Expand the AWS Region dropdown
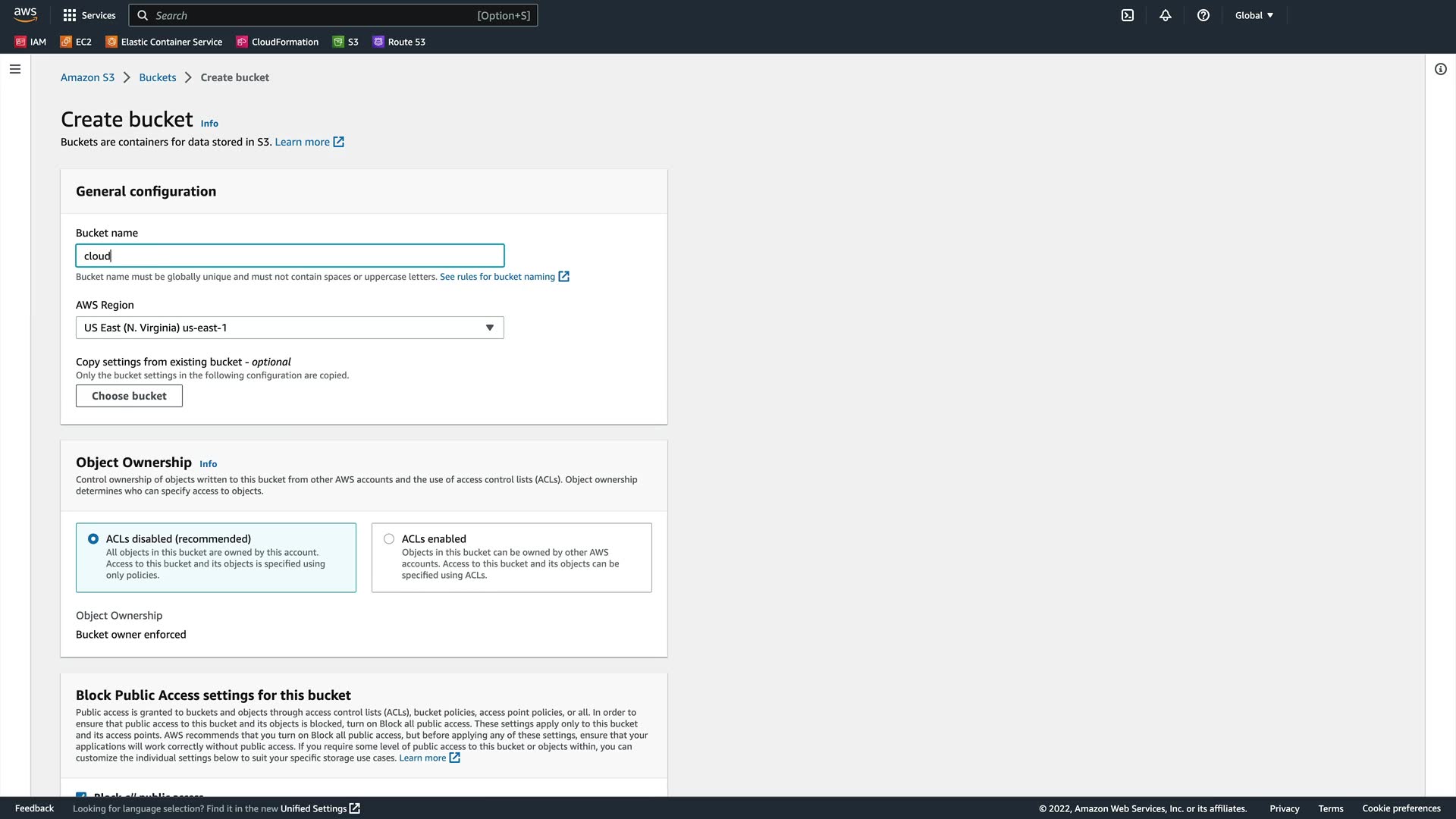Image resolution: width=1456 pixels, height=819 pixels. pyautogui.click(x=290, y=328)
